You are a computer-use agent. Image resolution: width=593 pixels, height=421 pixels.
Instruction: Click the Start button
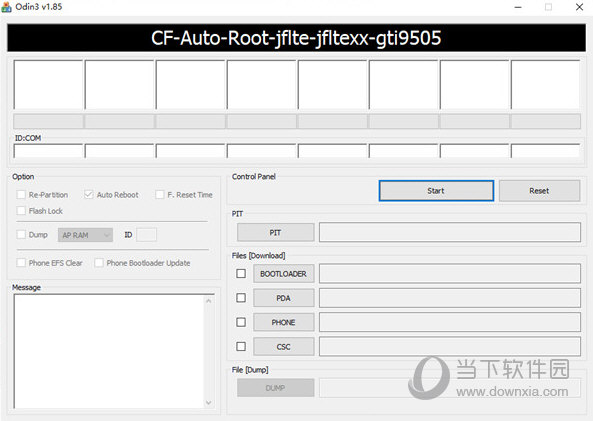click(436, 191)
